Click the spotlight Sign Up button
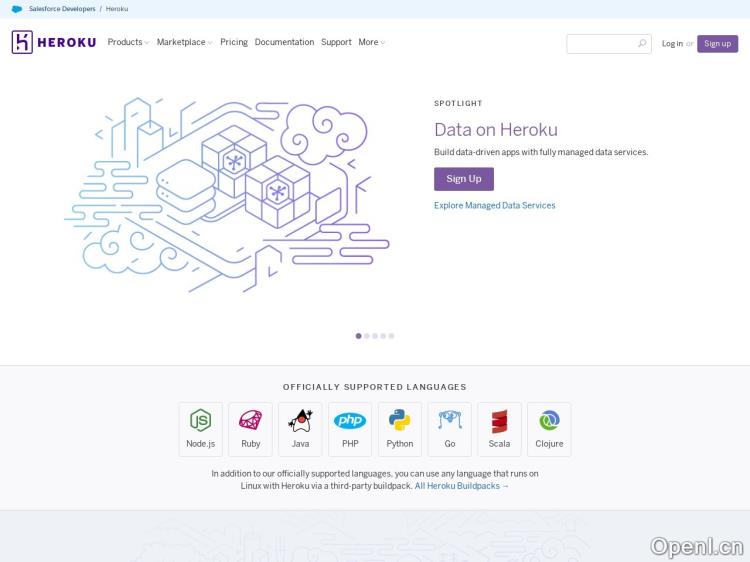This screenshot has height=562, width=750. point(463,179)
